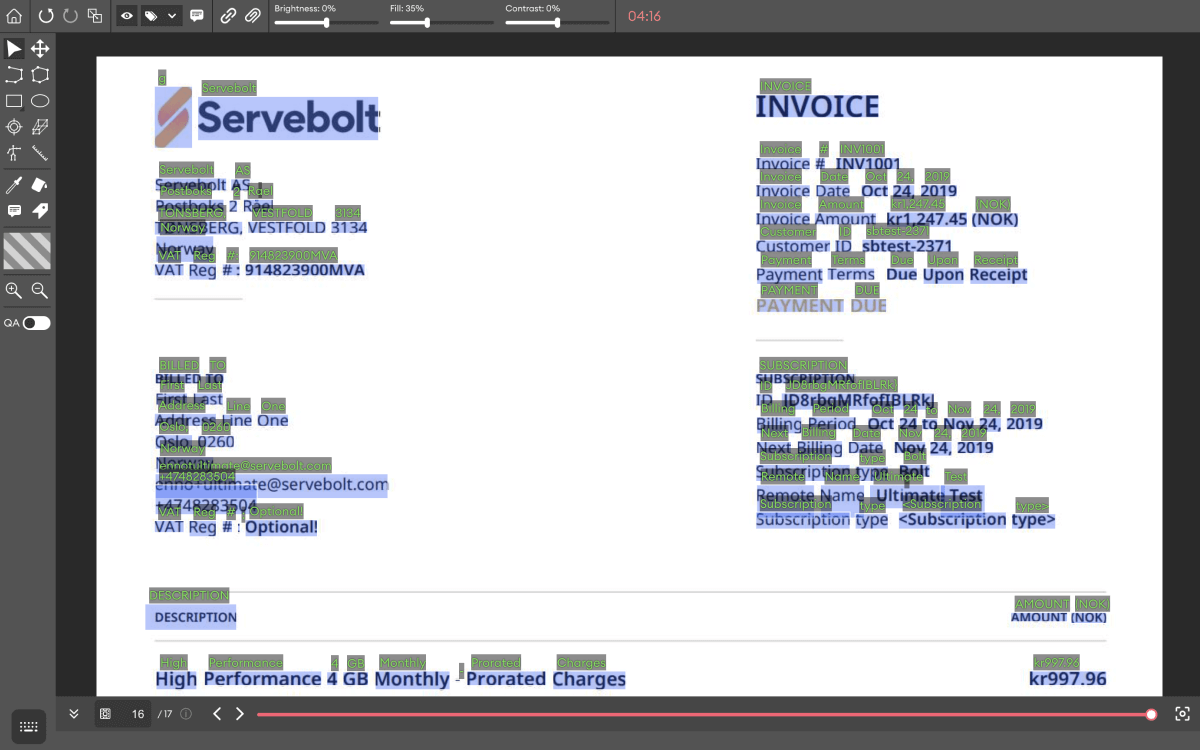Select the tag classification tool

coord(40,211)
